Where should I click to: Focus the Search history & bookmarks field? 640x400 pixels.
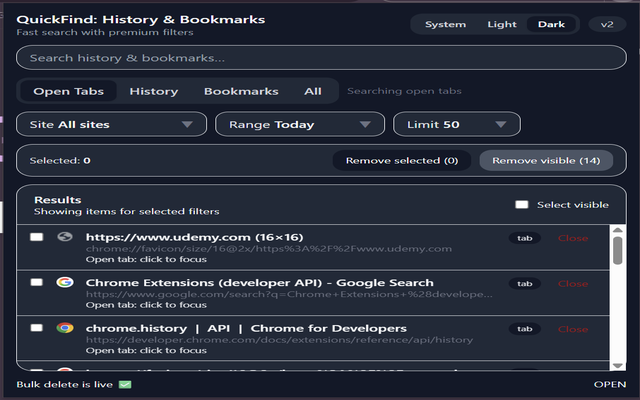pyautogui.click(x=321, y=58)
